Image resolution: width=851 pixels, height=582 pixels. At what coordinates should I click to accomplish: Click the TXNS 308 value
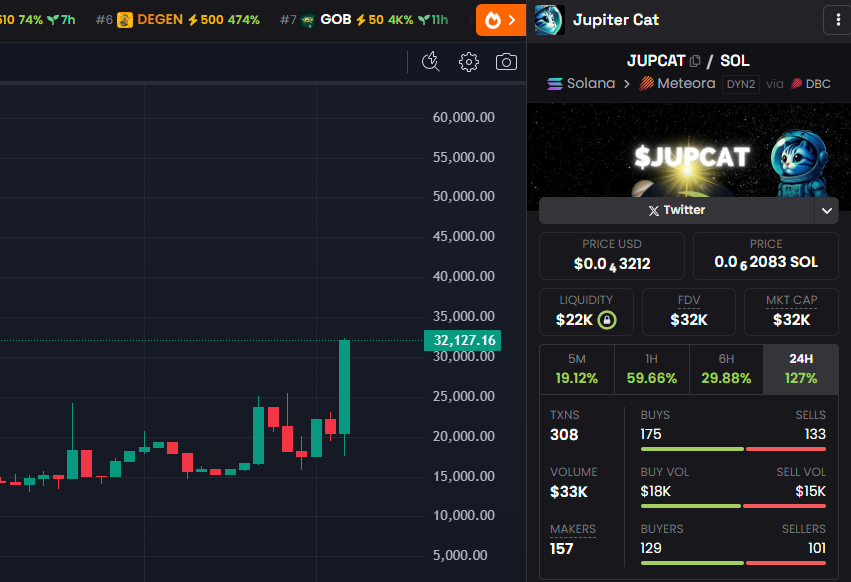click(564, 435)
